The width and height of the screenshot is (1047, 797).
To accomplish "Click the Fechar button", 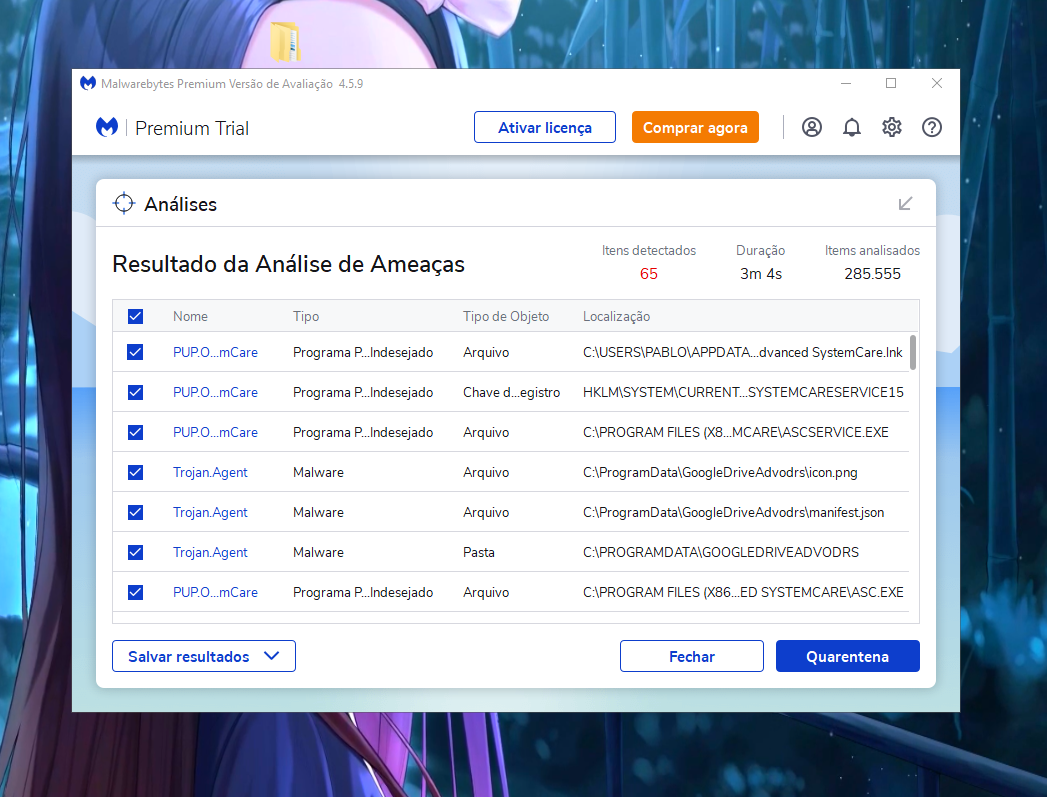I will [692, 656].
